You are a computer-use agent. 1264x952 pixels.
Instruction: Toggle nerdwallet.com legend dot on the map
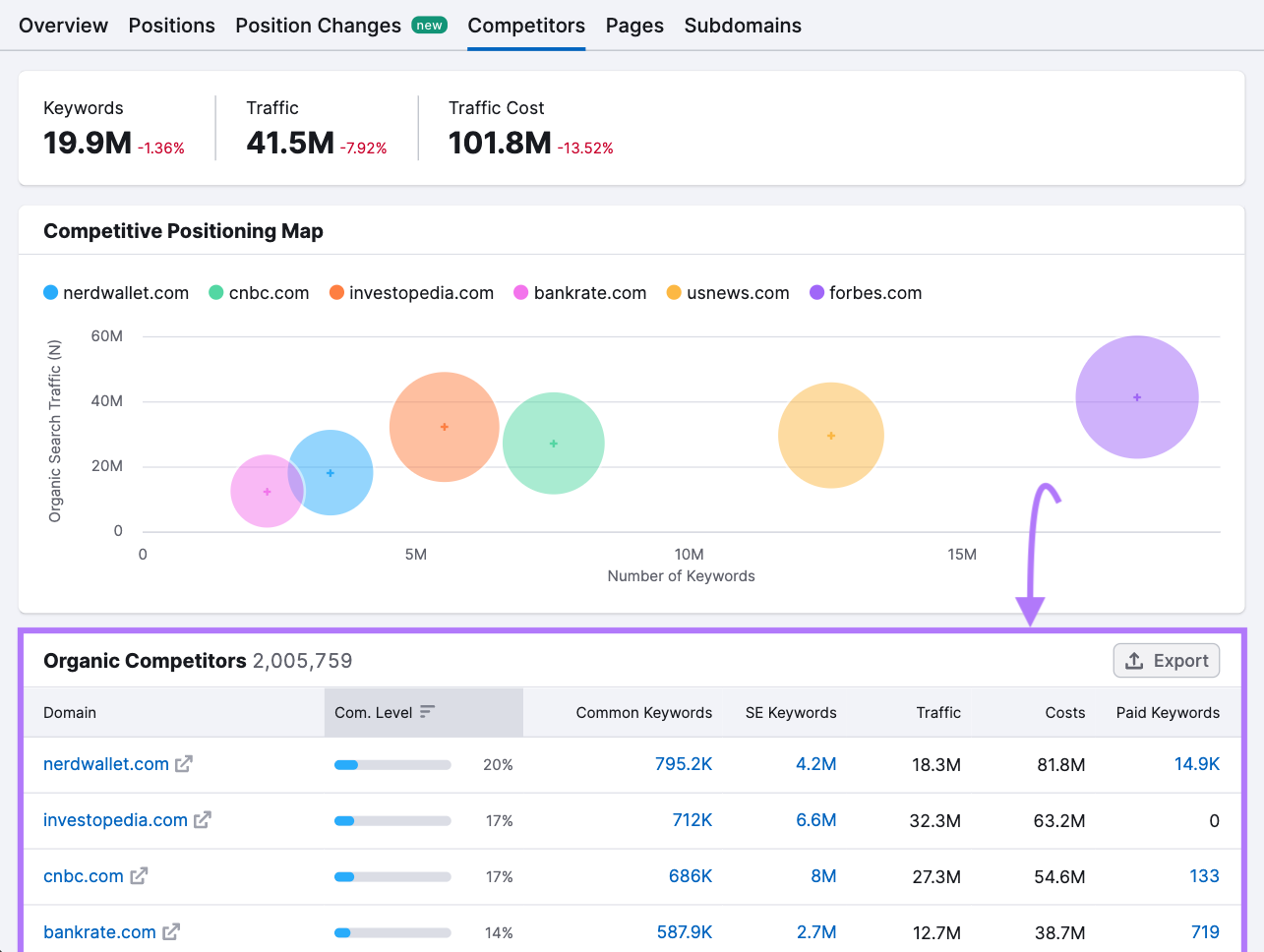(51, 293)
